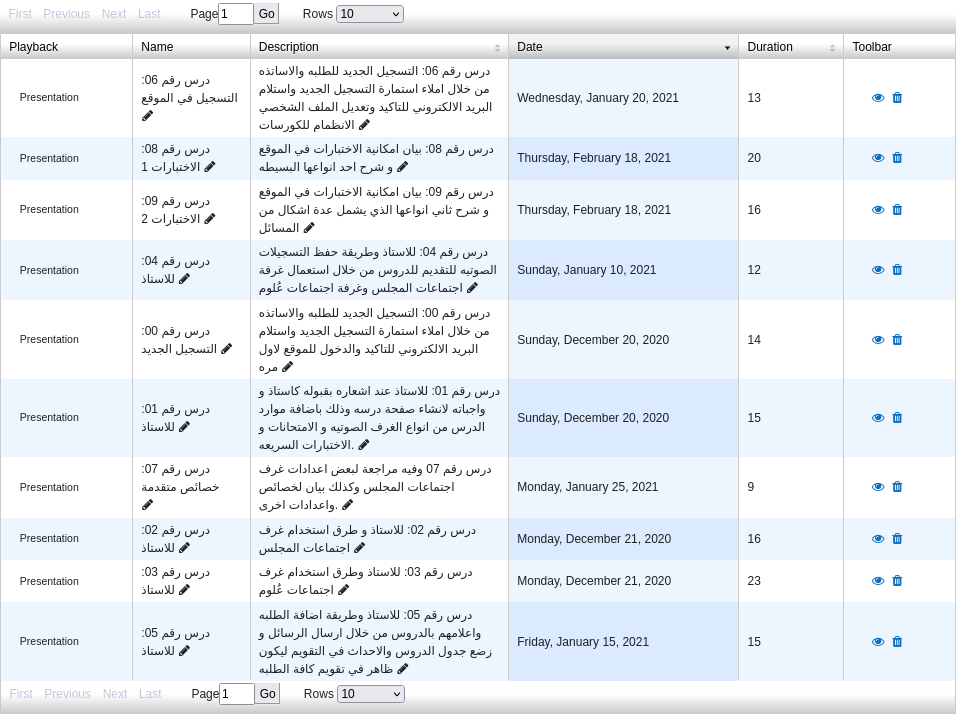Delete the recording dated Wednesday, January 20, 2021
This screenshot has width=976, height=714.
click(897, 98)
